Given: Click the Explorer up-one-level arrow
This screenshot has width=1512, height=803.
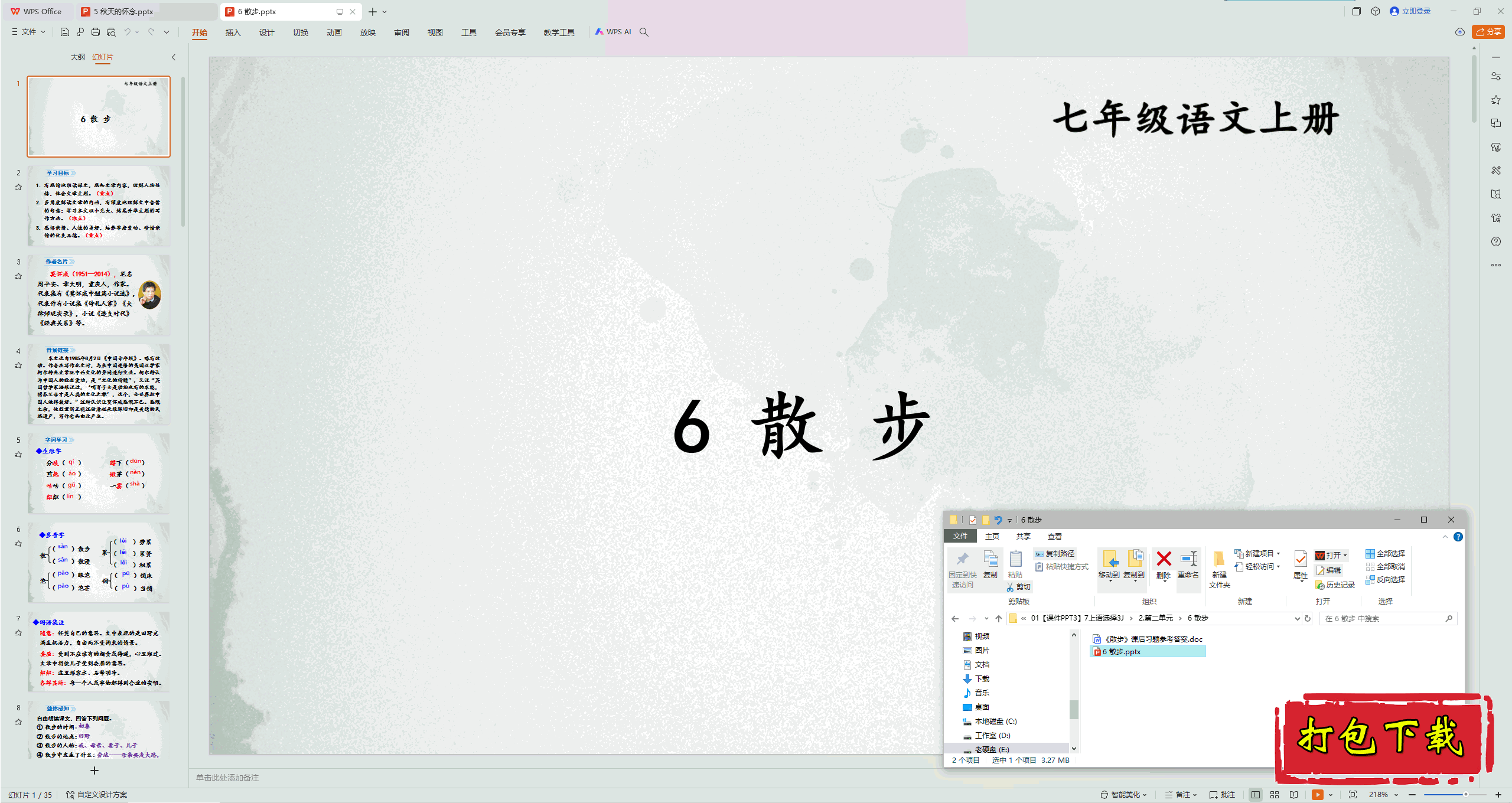Looking at the screenshot, I should pos(999,619).
